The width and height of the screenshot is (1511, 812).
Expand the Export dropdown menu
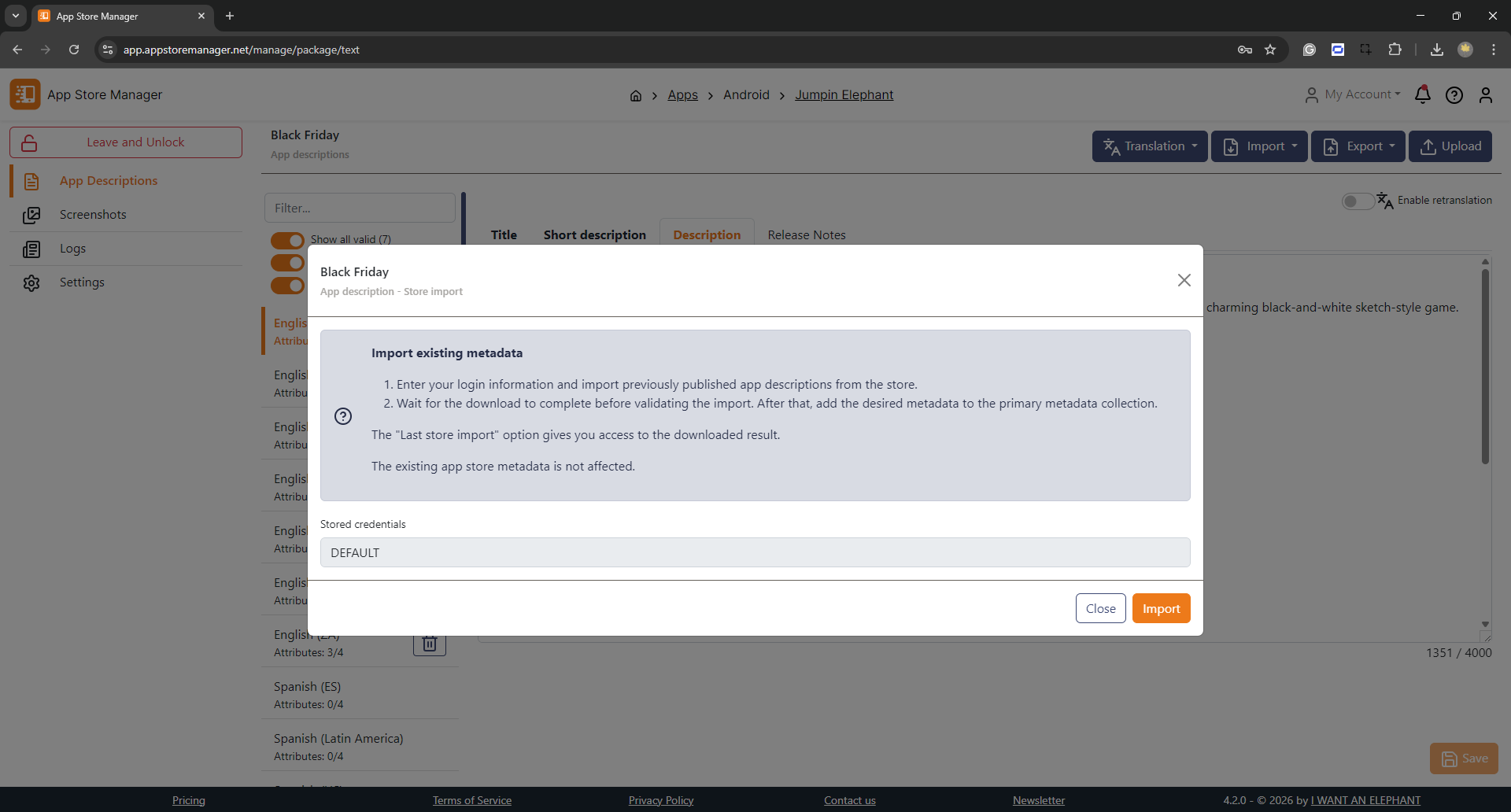(1358, 146)
